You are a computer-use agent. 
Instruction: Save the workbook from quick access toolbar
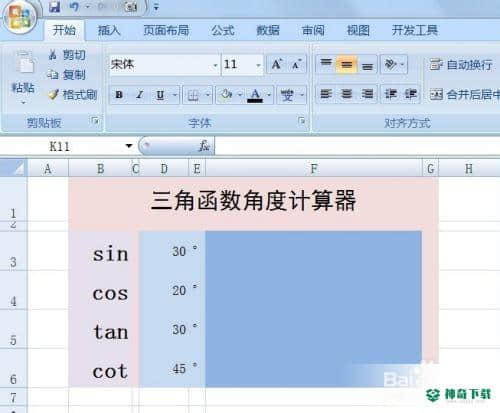pyautogui.click(x=54, y=7)
